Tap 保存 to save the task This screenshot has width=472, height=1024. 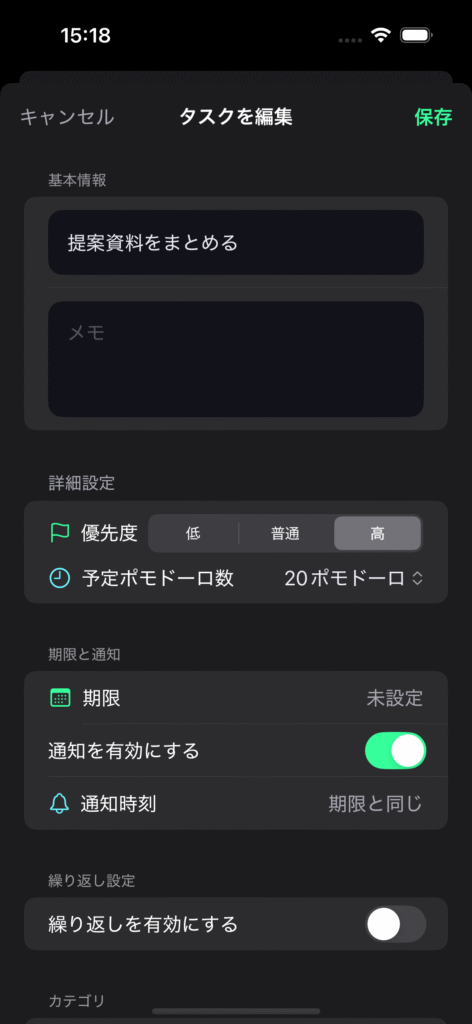click(x=433, y=117)
